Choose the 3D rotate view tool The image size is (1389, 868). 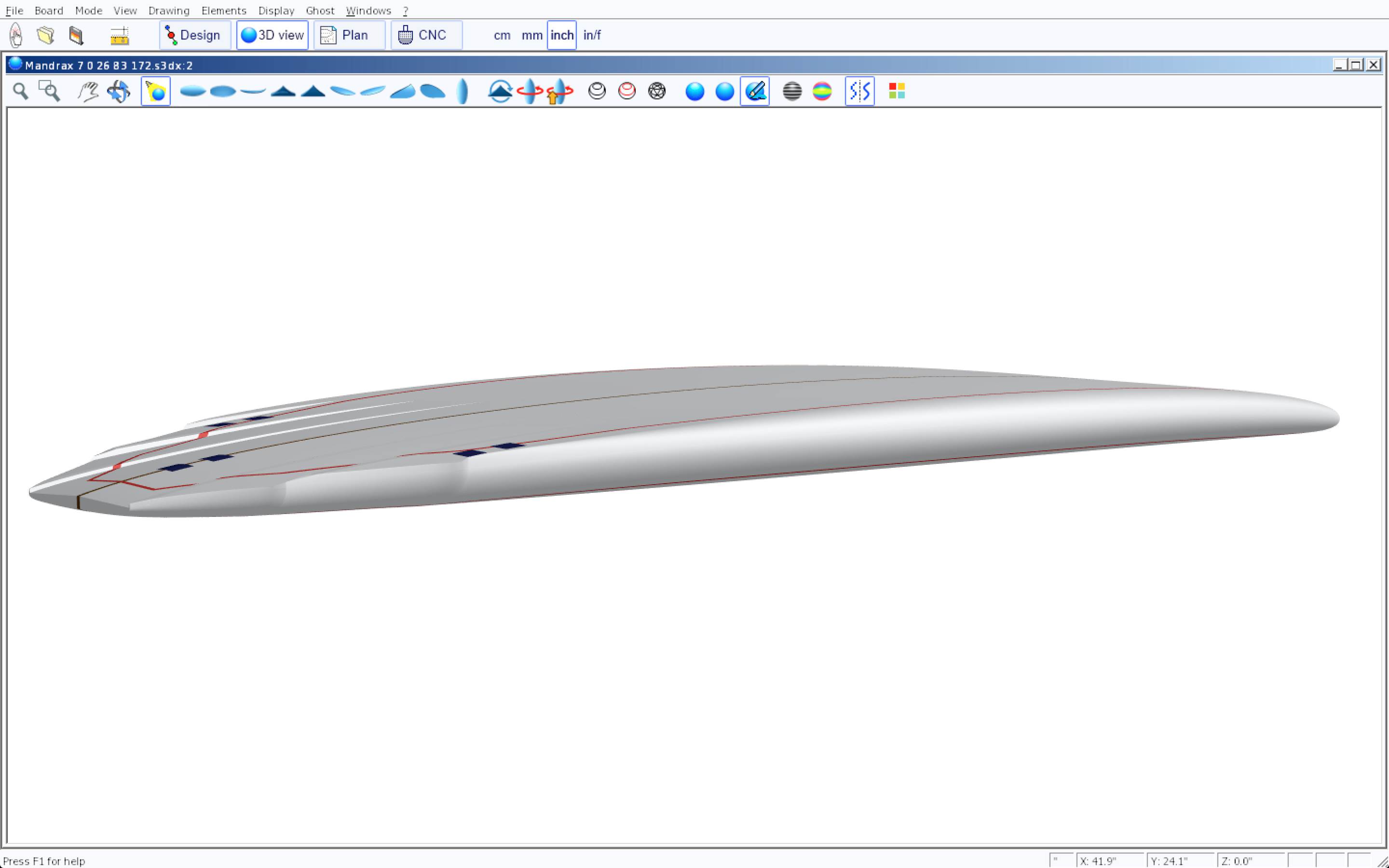(x=119, y=91)
